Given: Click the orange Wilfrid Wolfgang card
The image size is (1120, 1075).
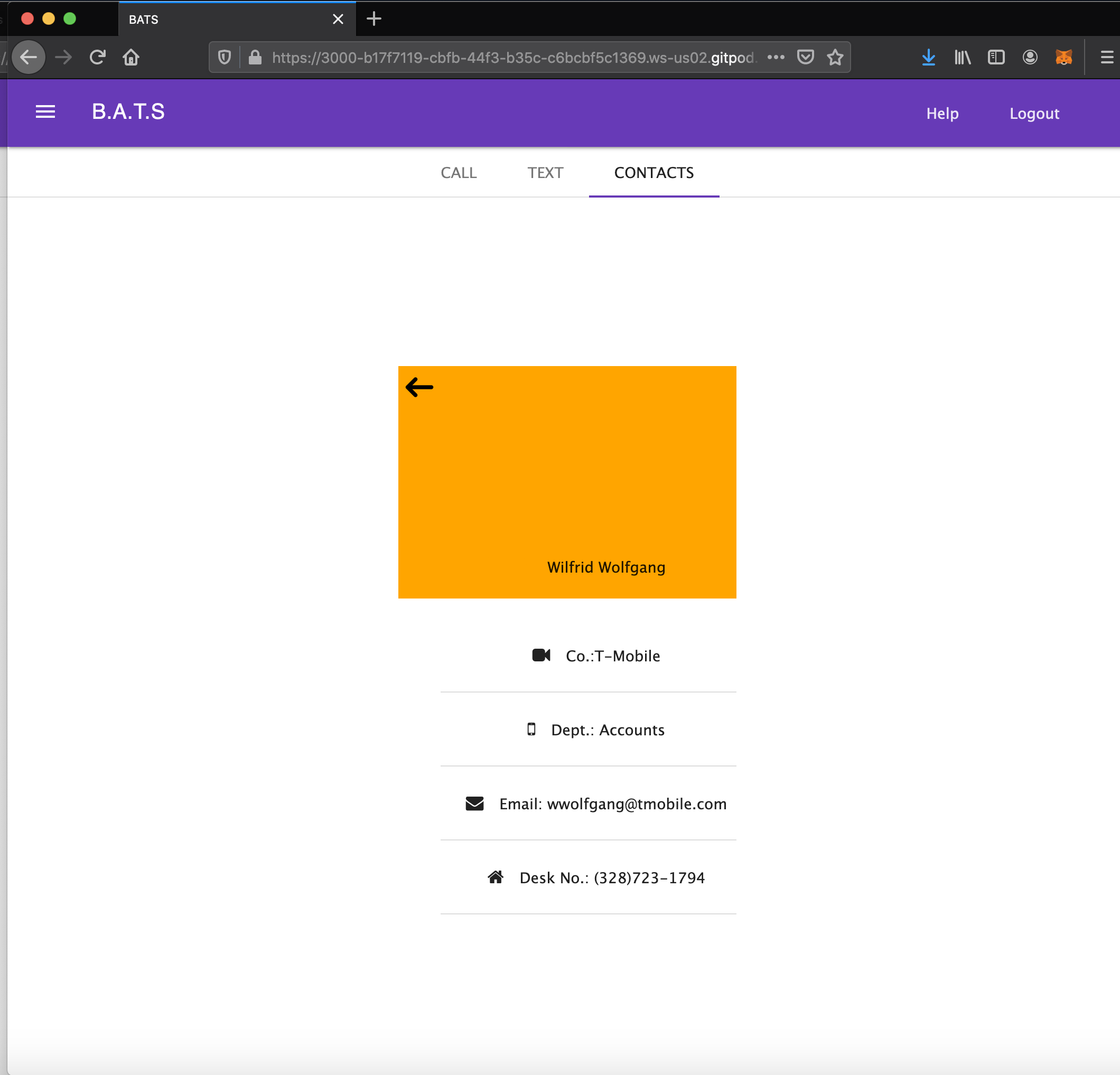Looking at the screenshot, I should [x=567, y=482].
